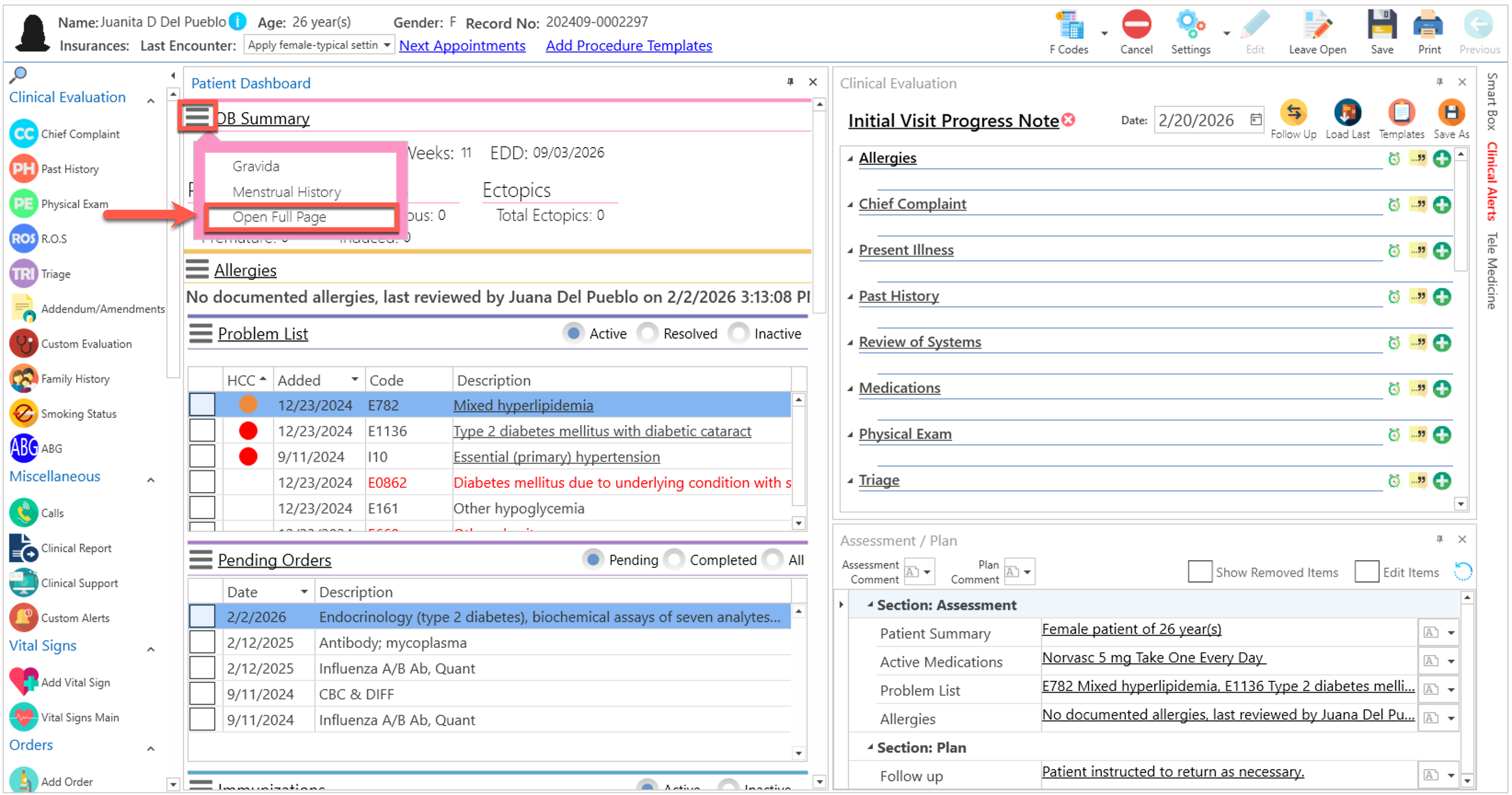
Task: Open the Follow Up icon
Action: (1293, 113)
